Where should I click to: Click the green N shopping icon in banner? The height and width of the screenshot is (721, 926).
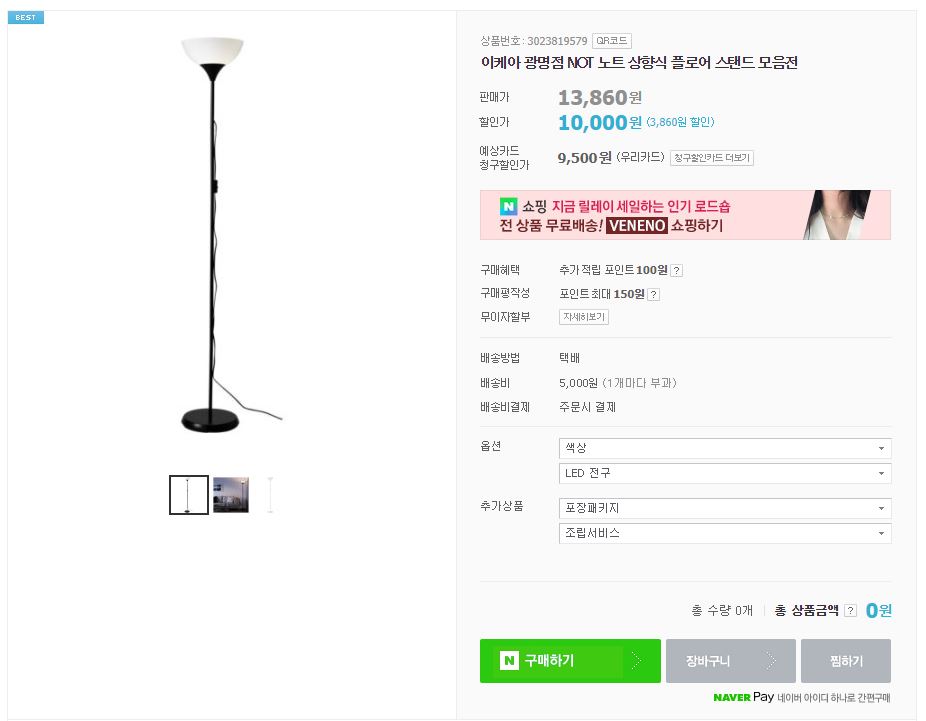pos(508,206)
